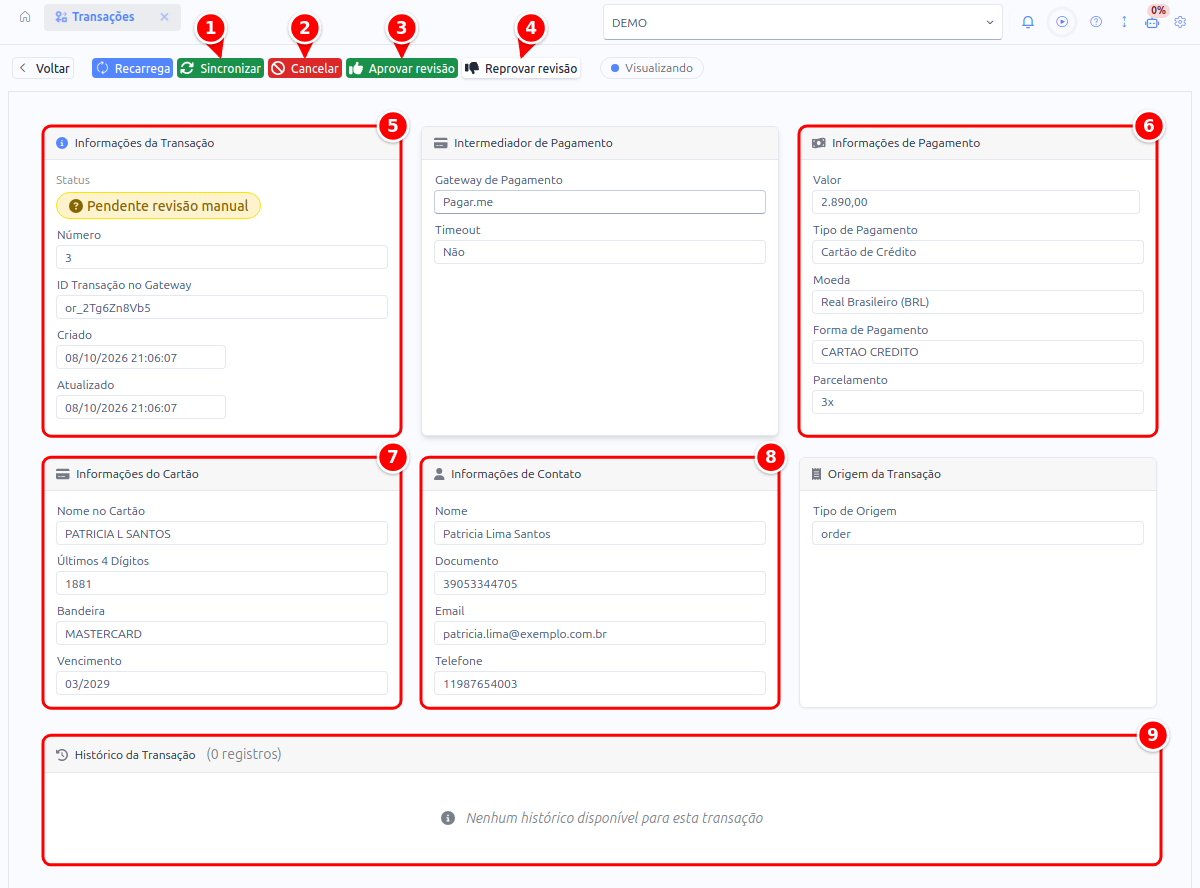Open the DEMO dropdown
The width and height of the screenshot is (1200, 888).
[x=803, y=22]
